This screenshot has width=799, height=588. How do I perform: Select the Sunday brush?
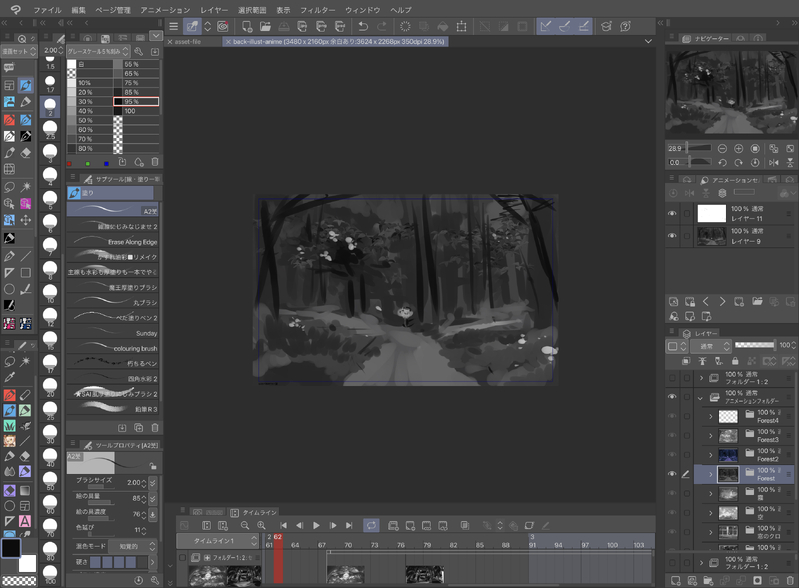coord(113,333)
